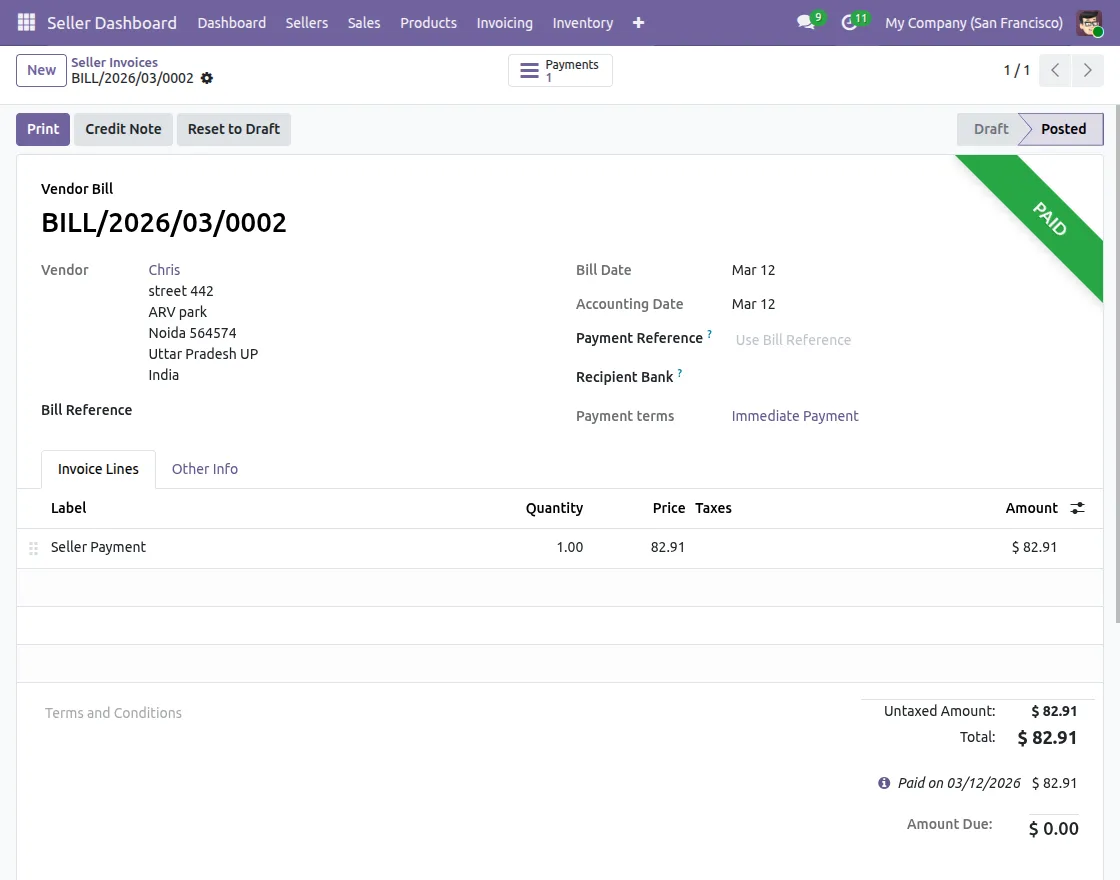
Task: Open vendor Chris link
Action: click(164, 270)
